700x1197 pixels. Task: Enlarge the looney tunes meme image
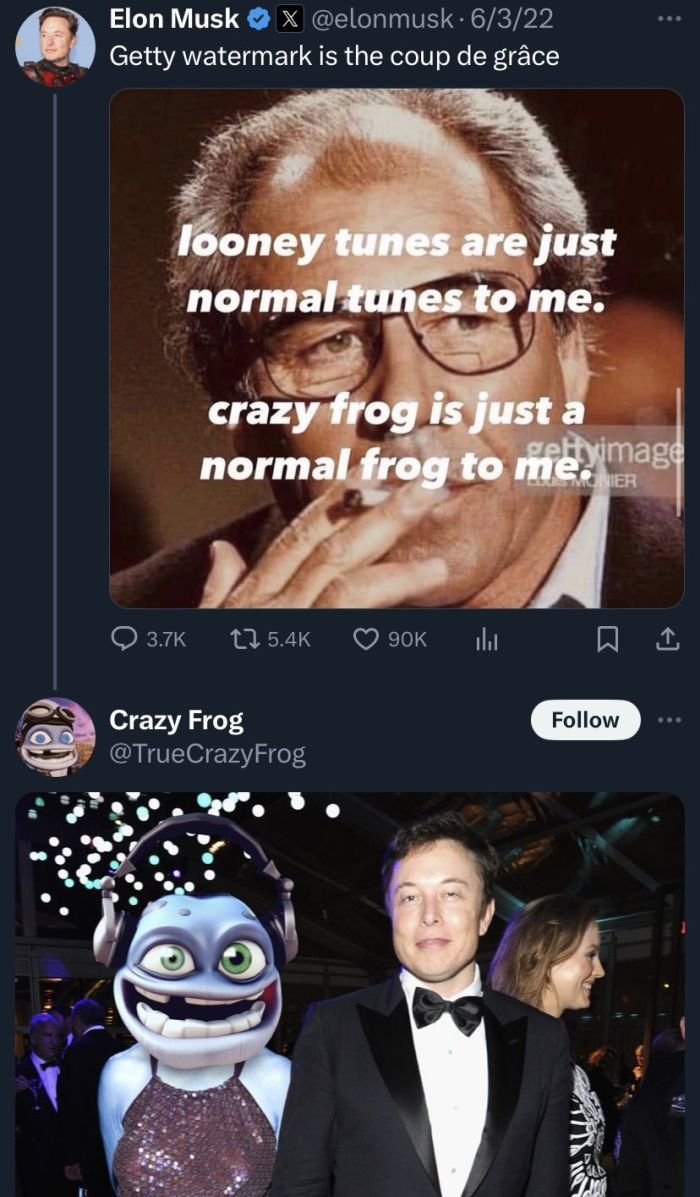(396, 348)
